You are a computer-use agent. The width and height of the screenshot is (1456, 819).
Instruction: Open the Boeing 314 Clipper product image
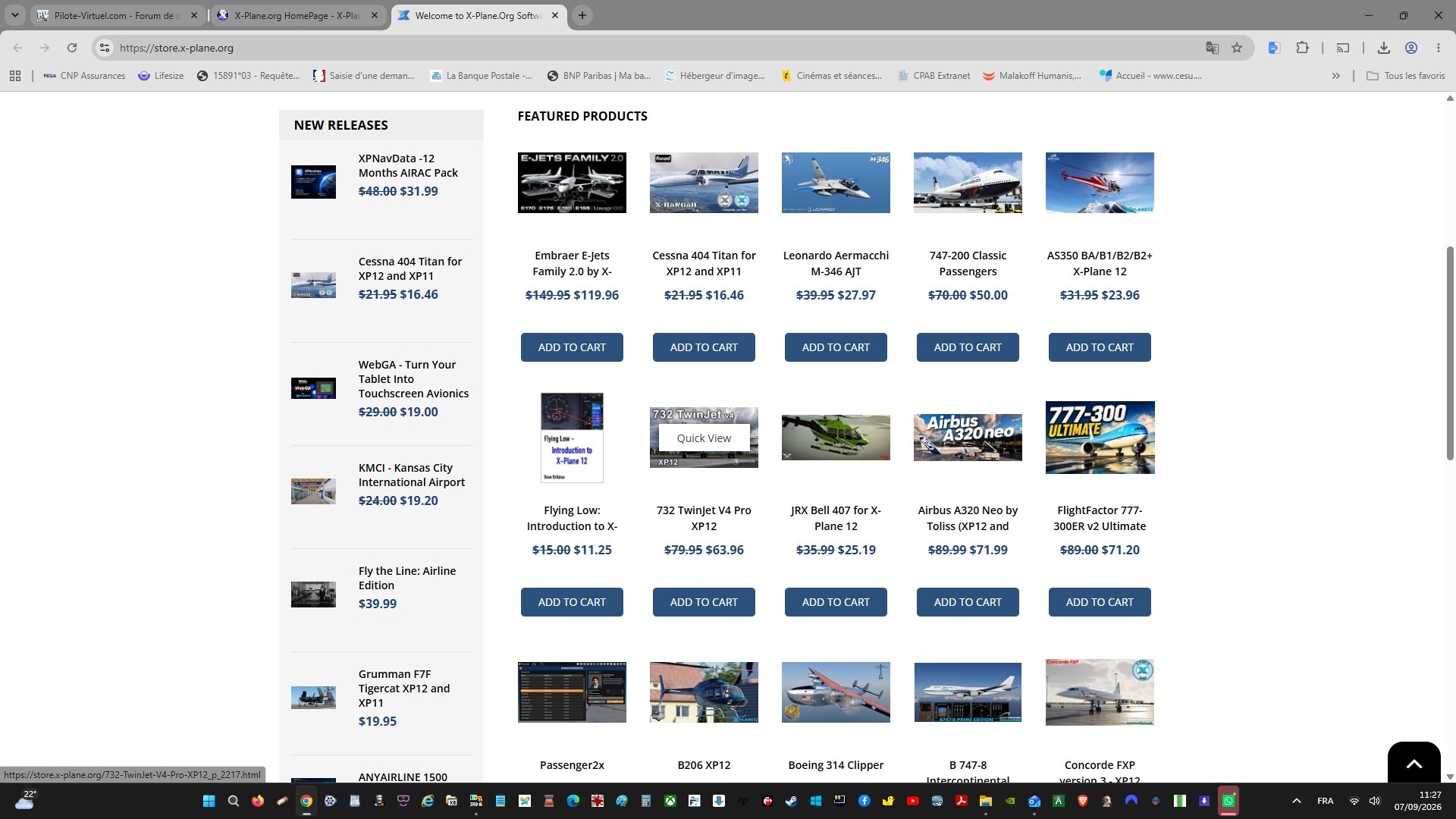point(836,692)
